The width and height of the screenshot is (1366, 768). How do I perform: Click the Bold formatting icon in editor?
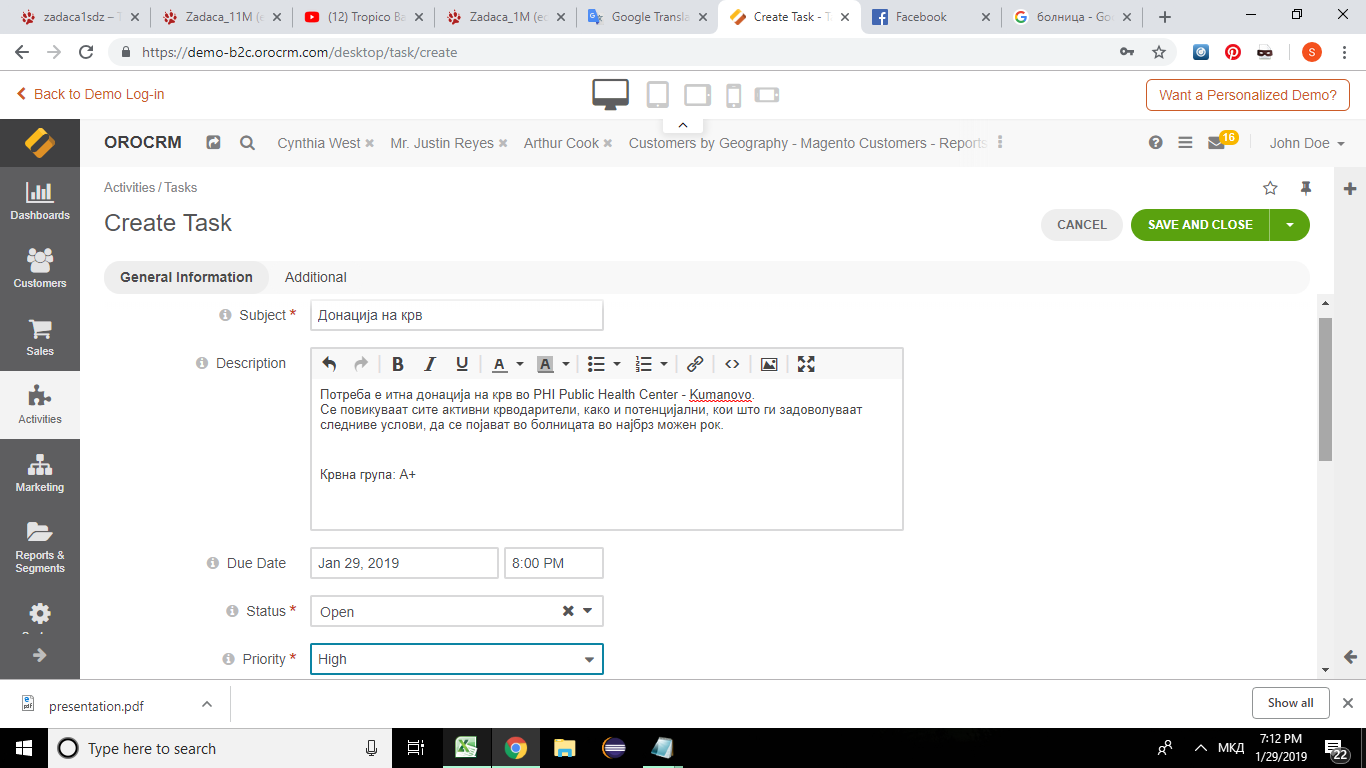click(397, 364)
